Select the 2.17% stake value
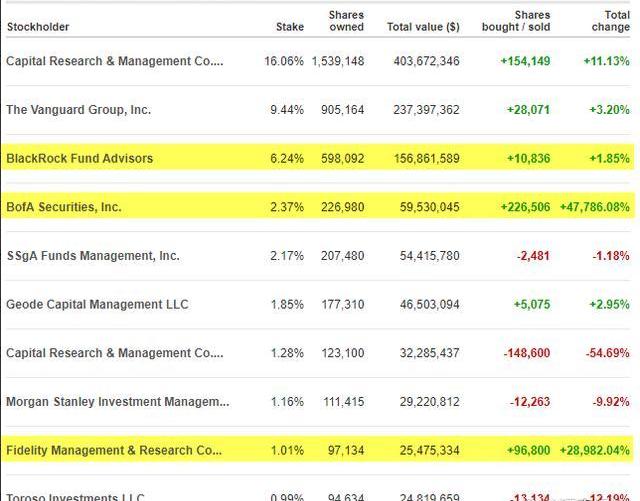640x501 pixels. click(287, 256)
